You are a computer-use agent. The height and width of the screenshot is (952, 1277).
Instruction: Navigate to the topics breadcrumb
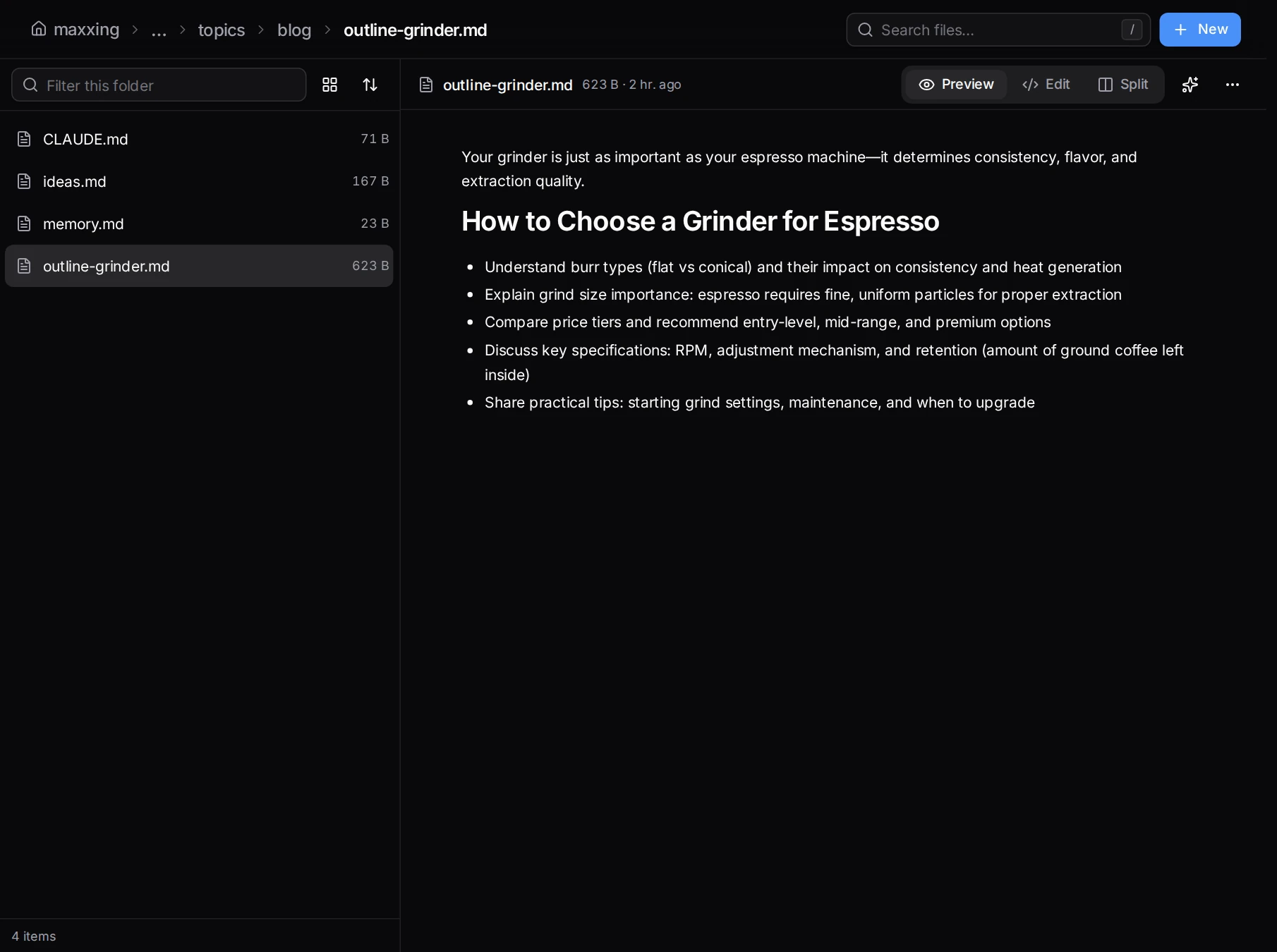pos(222,30)
